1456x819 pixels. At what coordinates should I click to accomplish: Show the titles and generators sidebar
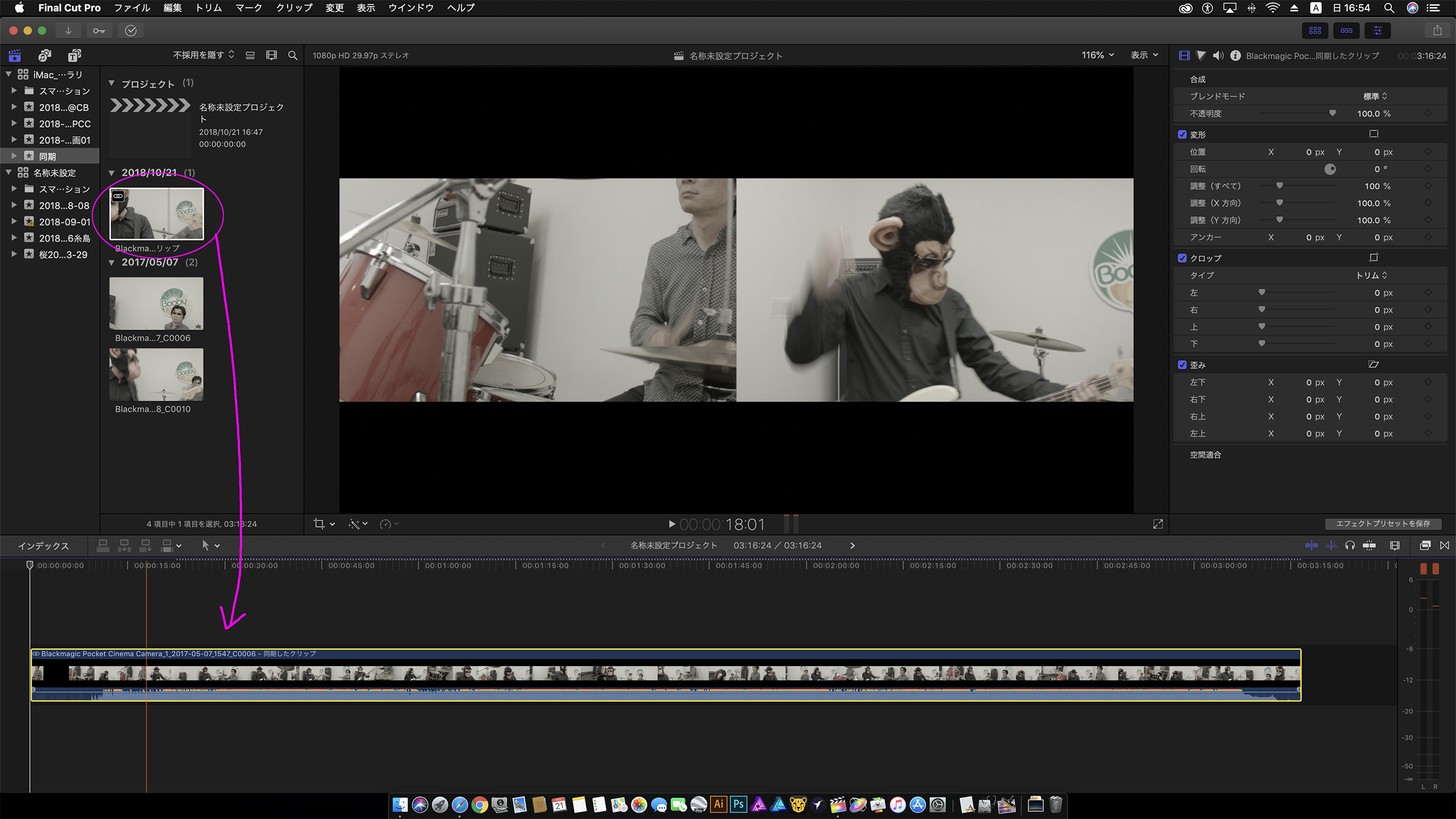pos(74,55)
